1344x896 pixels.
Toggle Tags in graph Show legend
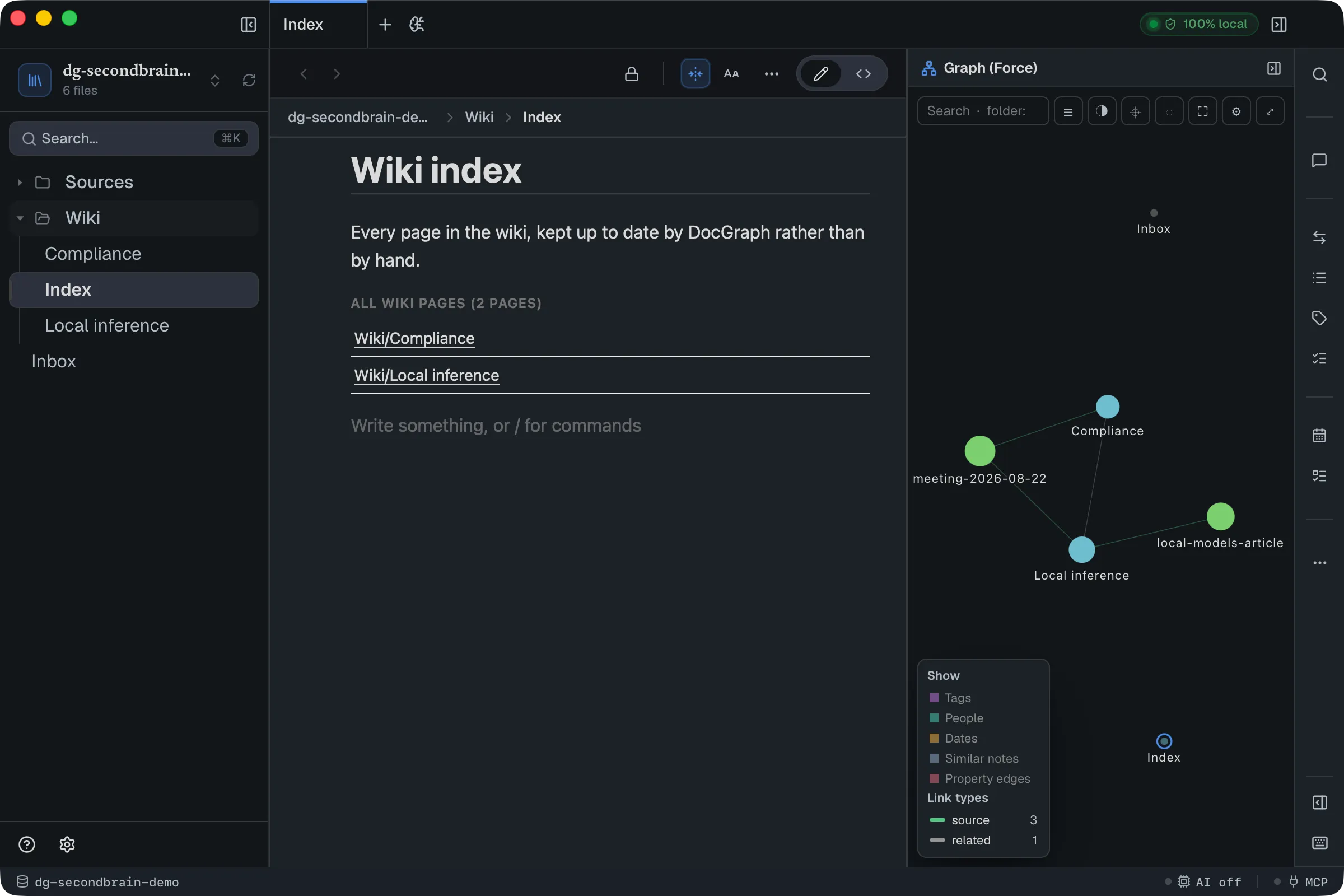coord(950,698)
